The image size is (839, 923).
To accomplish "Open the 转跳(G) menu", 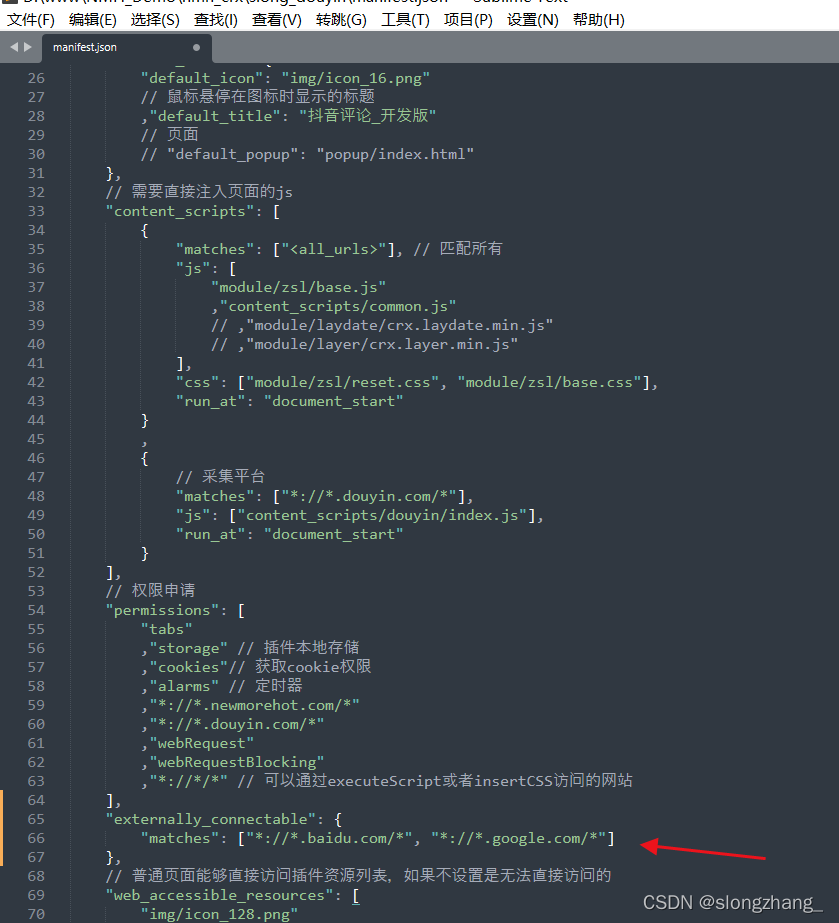I will click(341, 20).
